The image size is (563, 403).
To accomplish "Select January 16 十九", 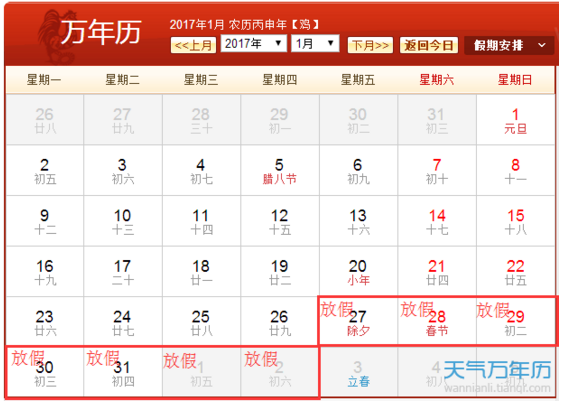I will (45, 272).
